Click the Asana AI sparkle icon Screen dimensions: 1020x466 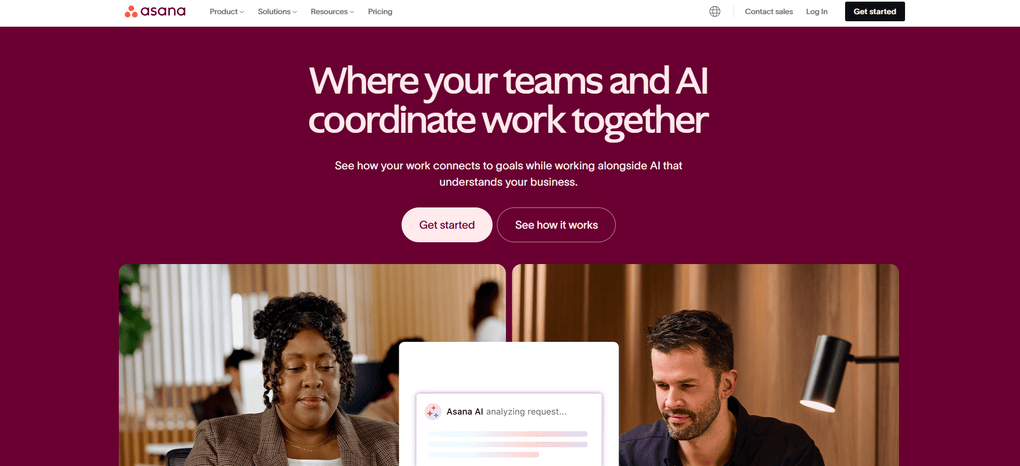tap(433, 411)
